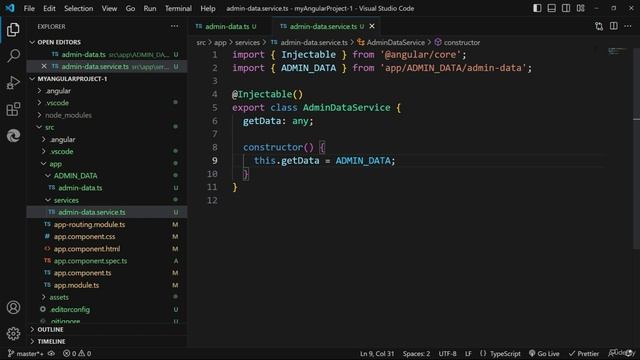Screen dimensions: 640x360
Task: Split the editor to the right
Action: point(613,27)
